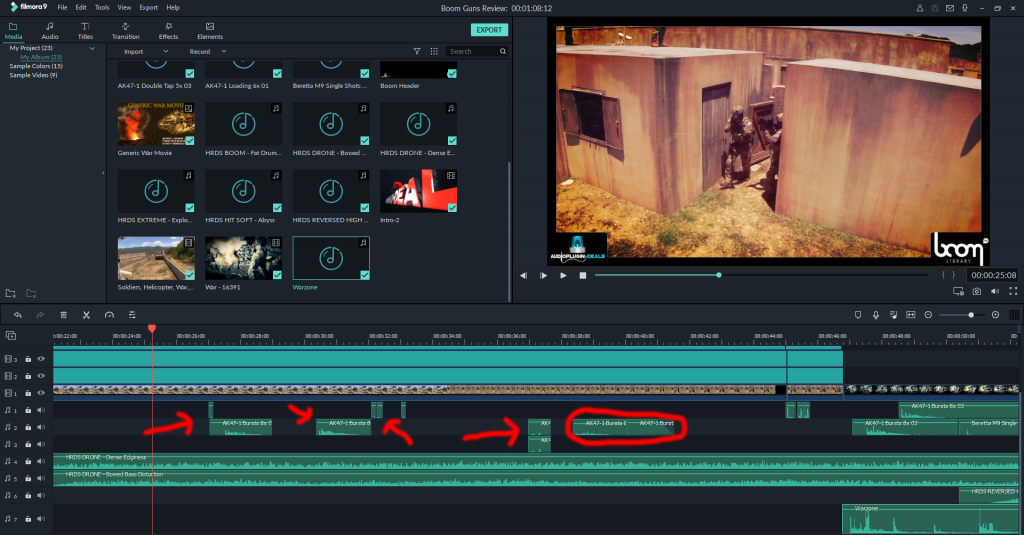Open preview quality display settings icon
Screen dimensions: 1024x535
958,291
